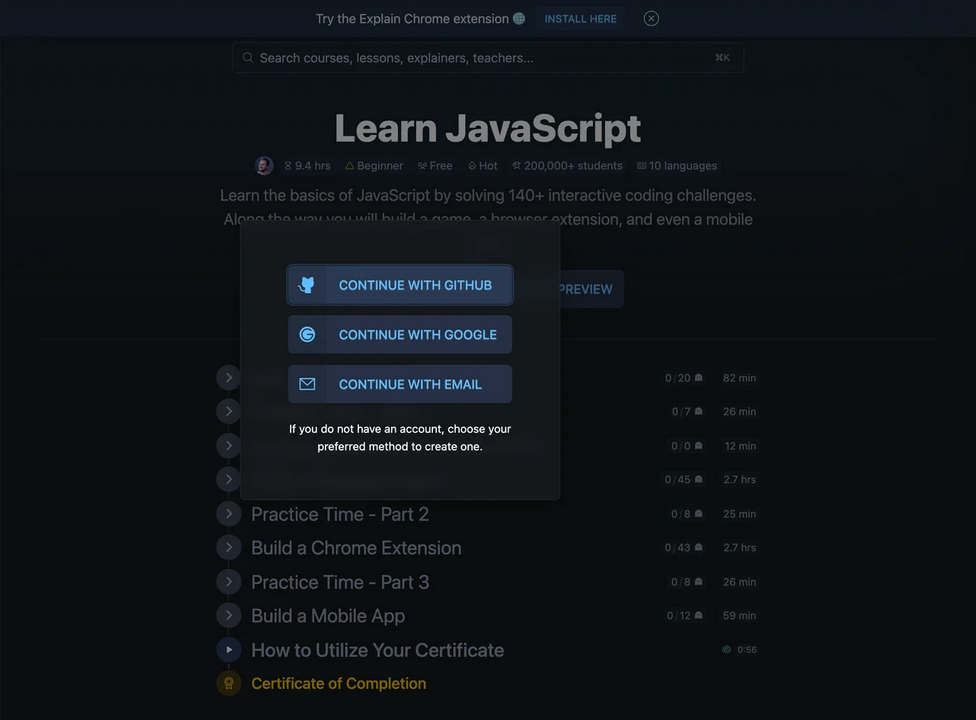The width and height of the screenshot is (976, 720).
Task: Click Practice Time - Part 3 title
Action: point(340,582)
